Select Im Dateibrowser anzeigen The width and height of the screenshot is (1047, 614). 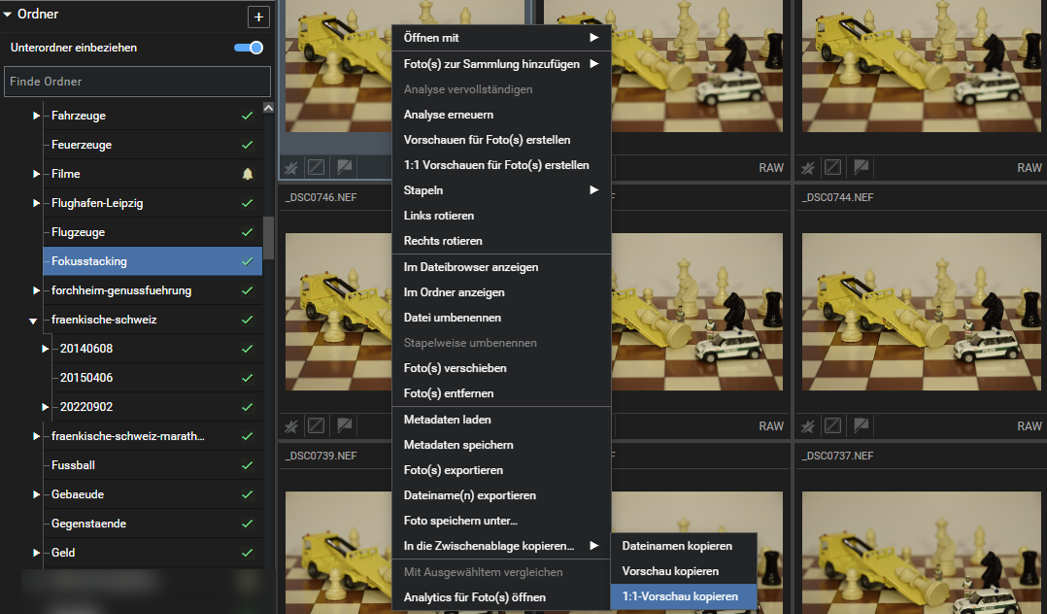[501, 267]
